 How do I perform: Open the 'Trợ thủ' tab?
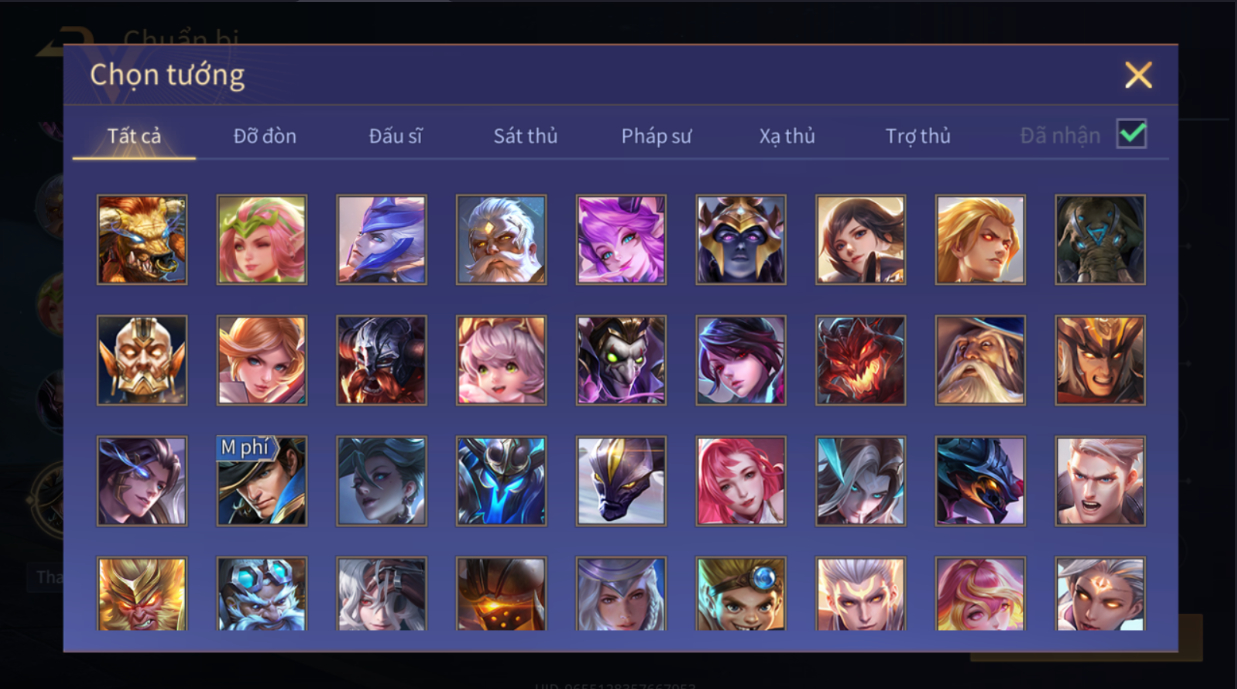[918, 136]
